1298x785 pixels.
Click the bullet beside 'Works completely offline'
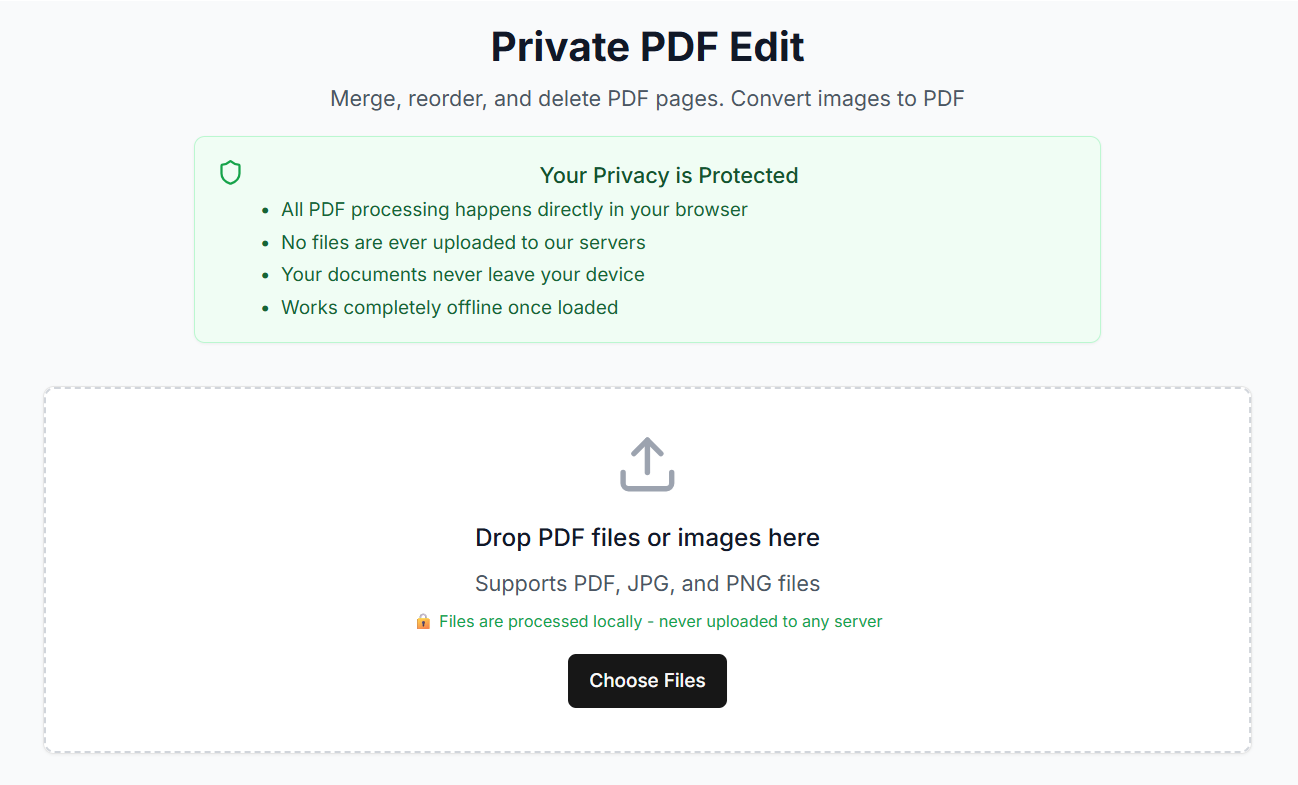[x=266, y=307]
